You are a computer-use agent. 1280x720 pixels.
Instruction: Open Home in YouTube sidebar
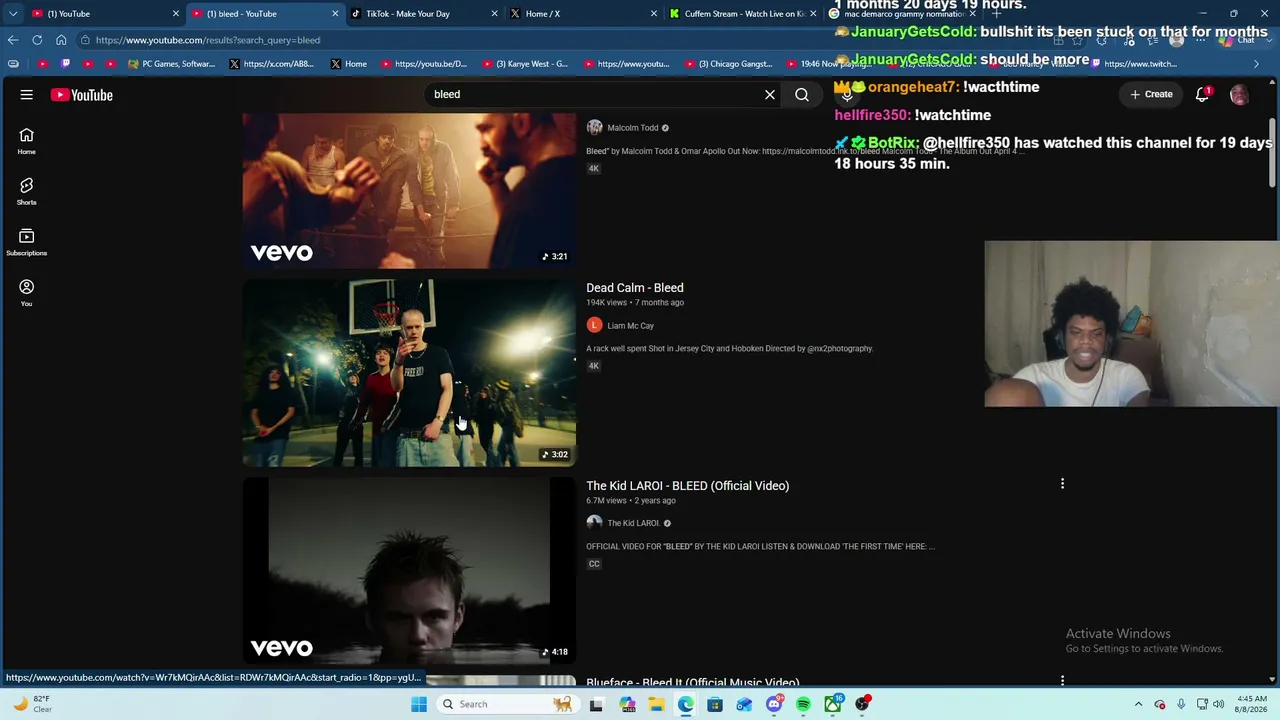[27, 141]
